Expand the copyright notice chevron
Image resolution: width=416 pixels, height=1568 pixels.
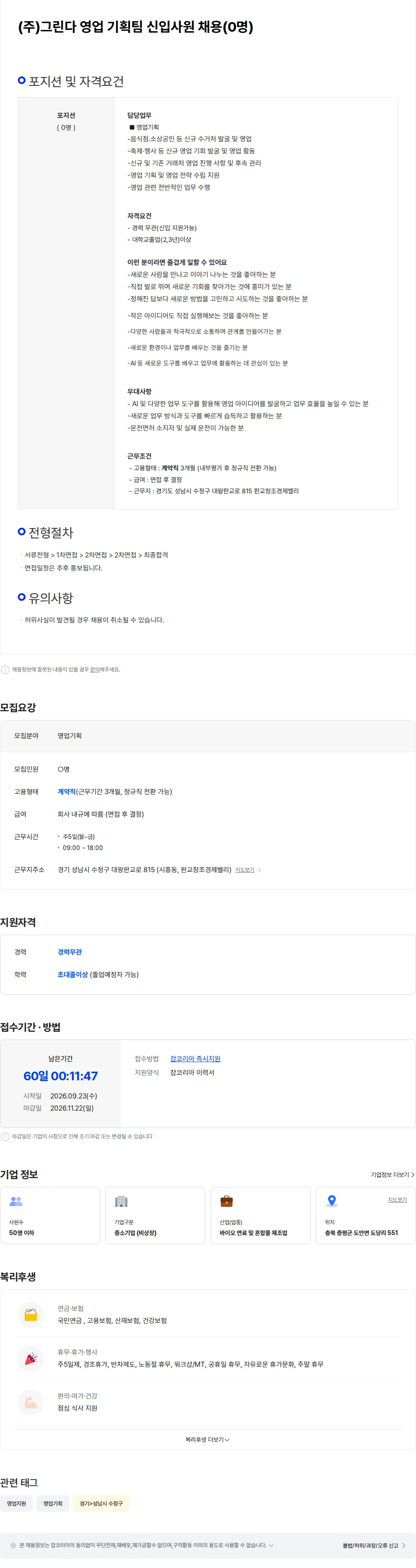[x=271, y=1545]
